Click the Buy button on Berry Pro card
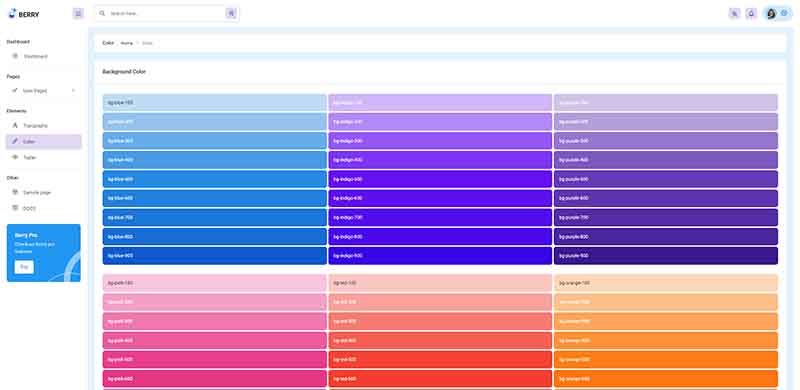800x390 pixels. 24,267
